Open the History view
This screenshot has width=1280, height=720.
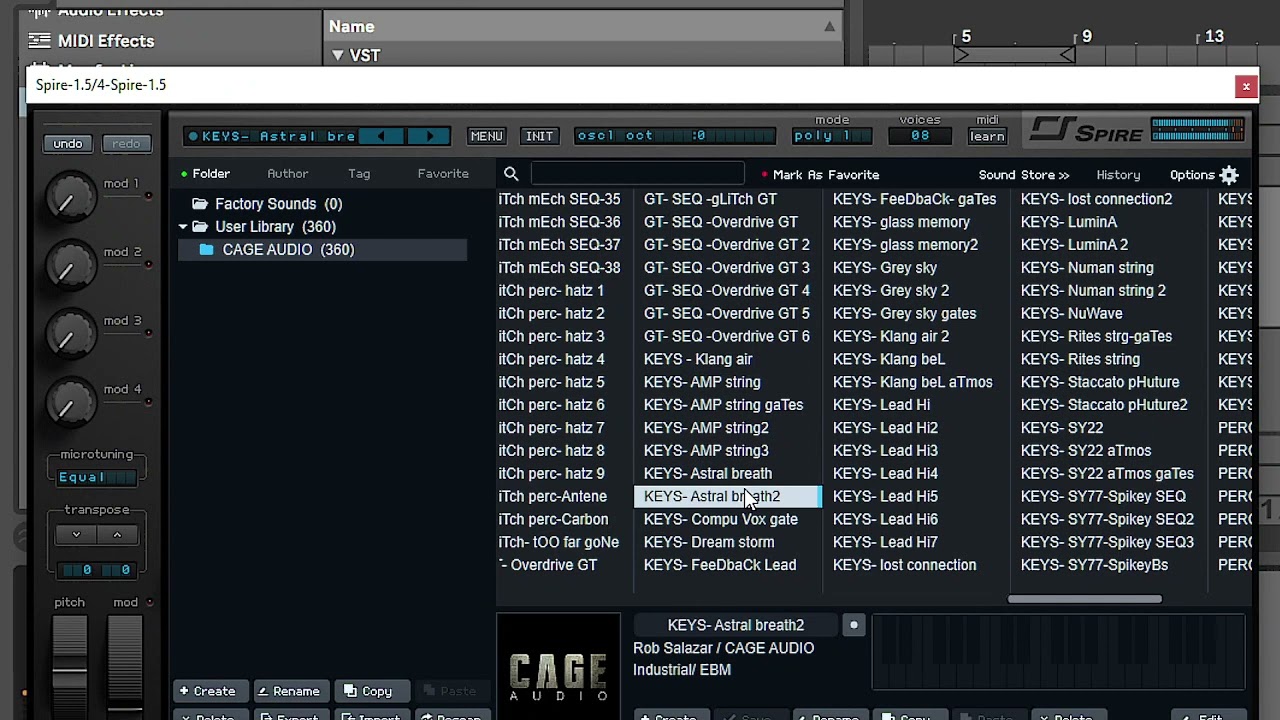coord(1118,175)
